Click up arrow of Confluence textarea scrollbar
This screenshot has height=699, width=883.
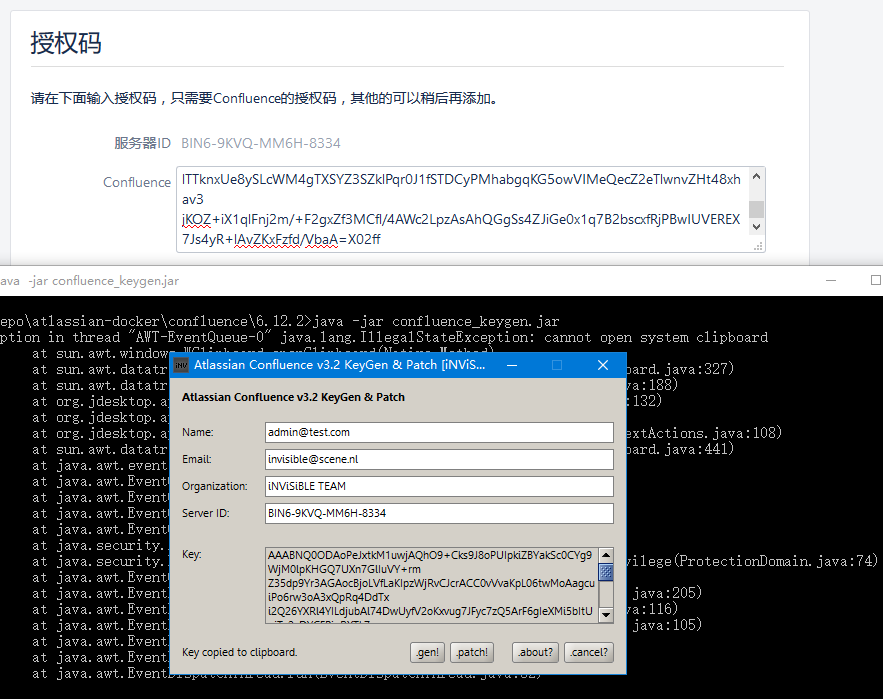[757, 177]
